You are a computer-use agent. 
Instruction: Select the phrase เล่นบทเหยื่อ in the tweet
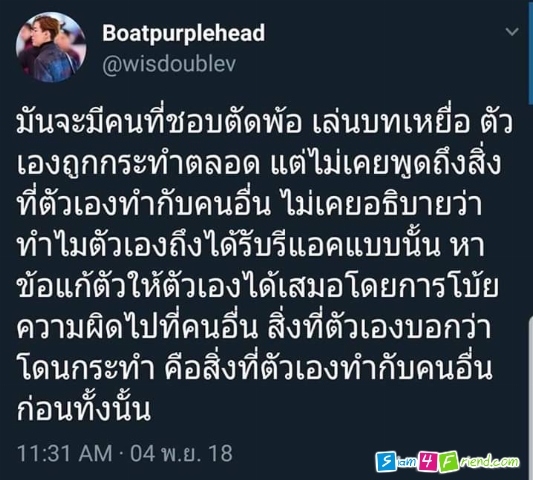pyautogui.click(x=390, y=123)
